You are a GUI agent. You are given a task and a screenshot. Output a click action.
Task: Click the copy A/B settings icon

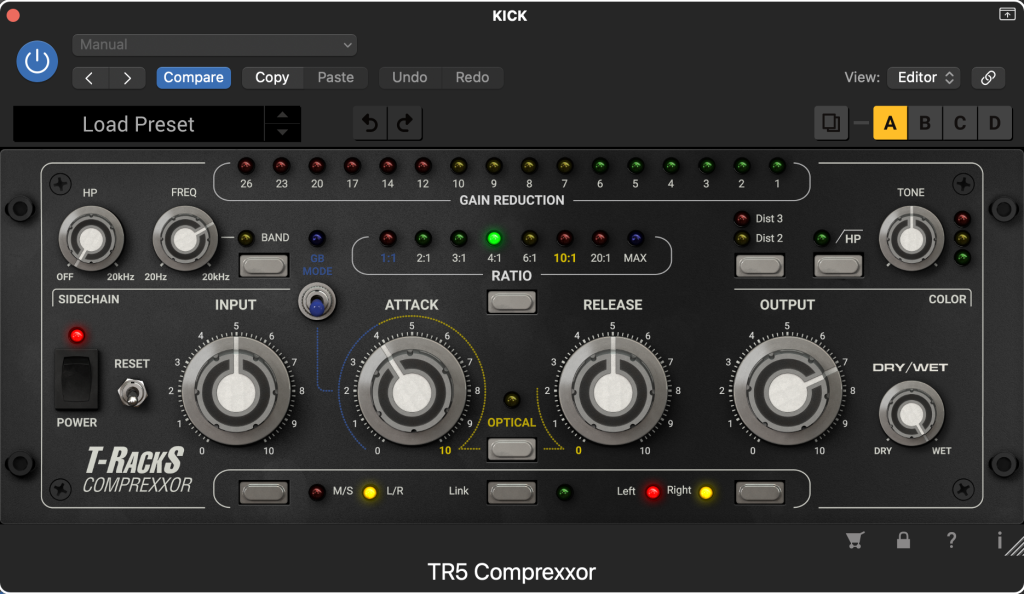tap(831, 124)
